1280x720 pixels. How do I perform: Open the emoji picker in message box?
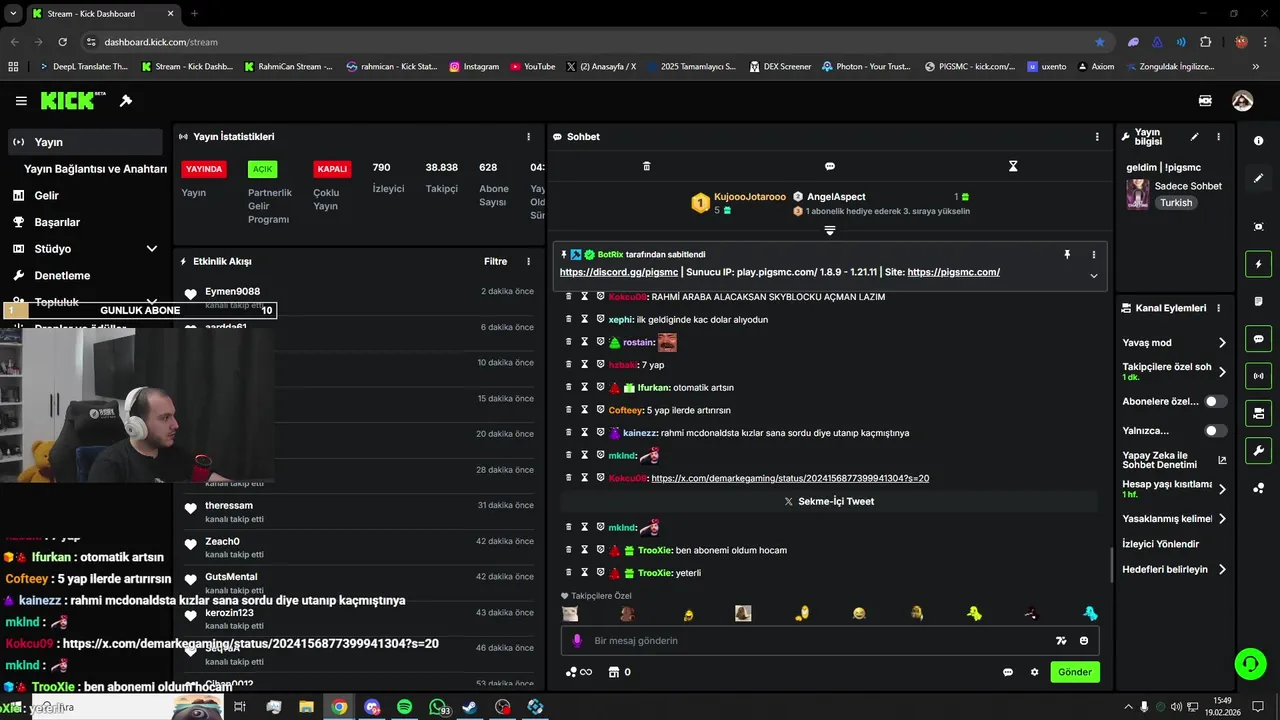point(1084,641)
